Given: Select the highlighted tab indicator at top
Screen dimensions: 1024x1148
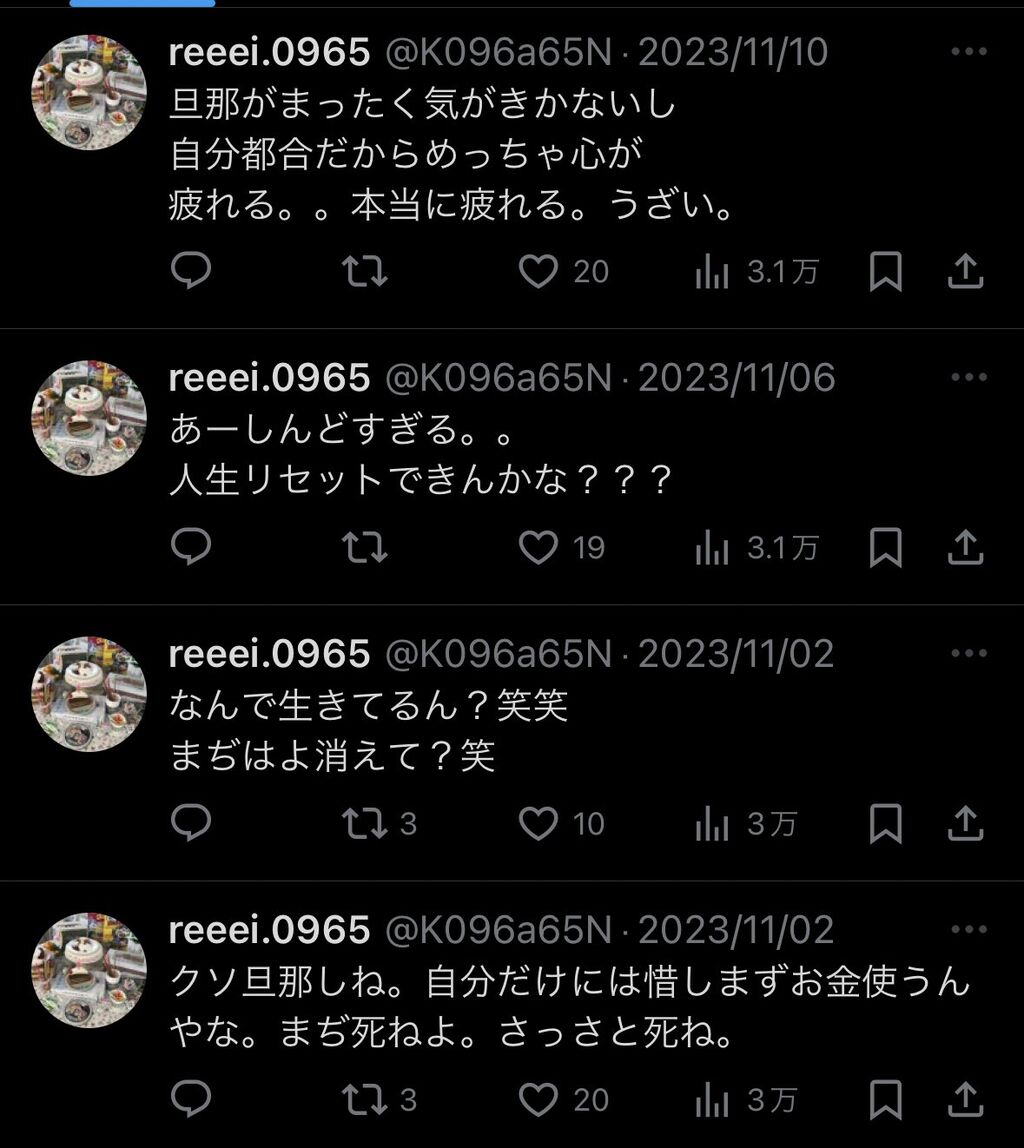Looking at the screenshot, I should (x=142, y=3).
